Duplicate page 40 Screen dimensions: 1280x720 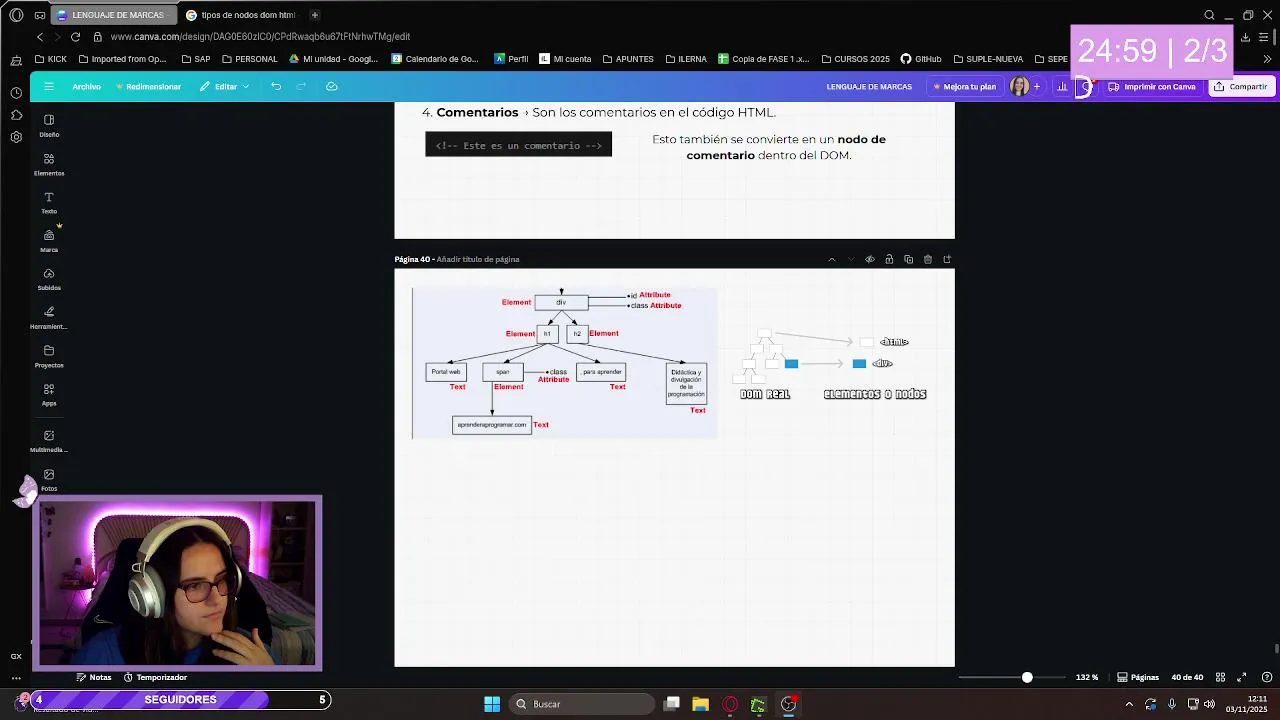[x=908, y=259]
